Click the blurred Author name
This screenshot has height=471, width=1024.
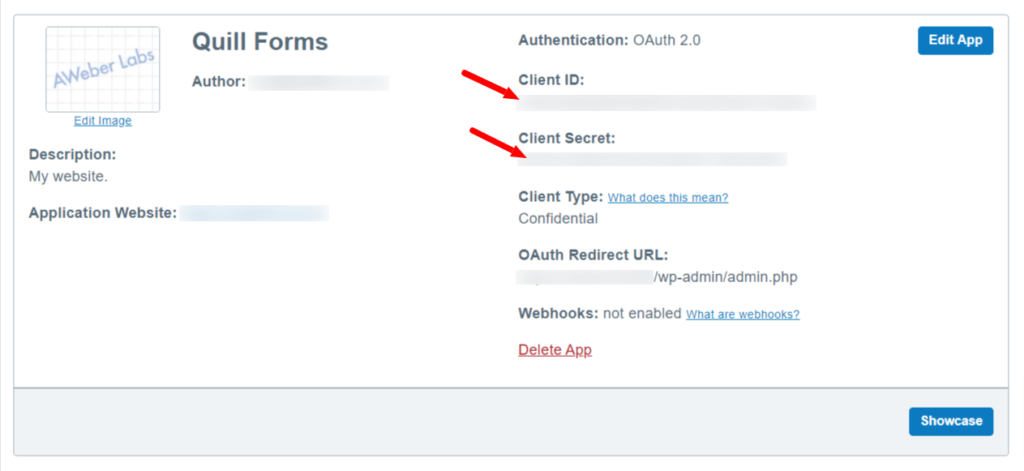pos(319,82)
